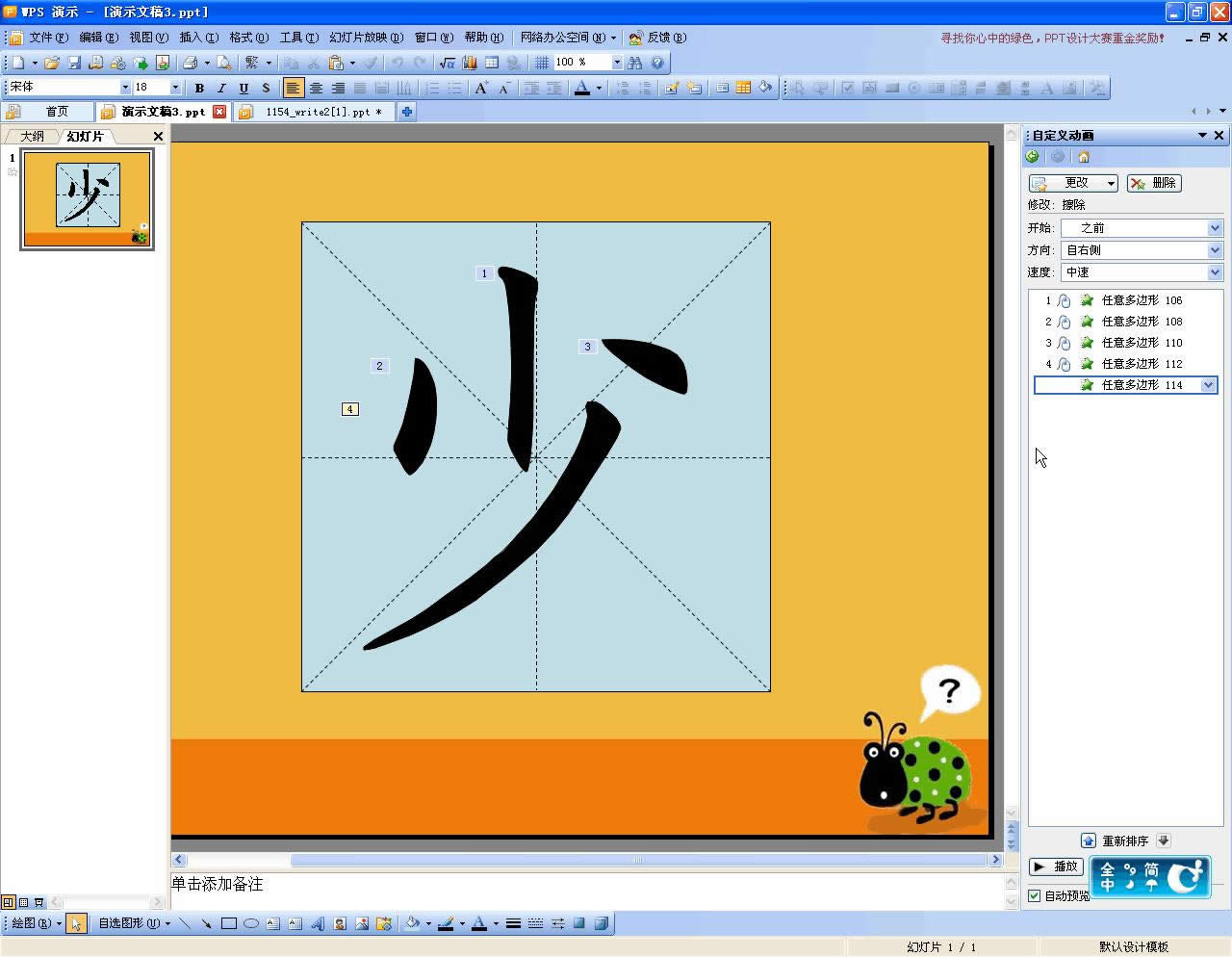This screenshot has height=957, width=1232.
Task: Click the 删除 delete button
Action: point(1153,183)
